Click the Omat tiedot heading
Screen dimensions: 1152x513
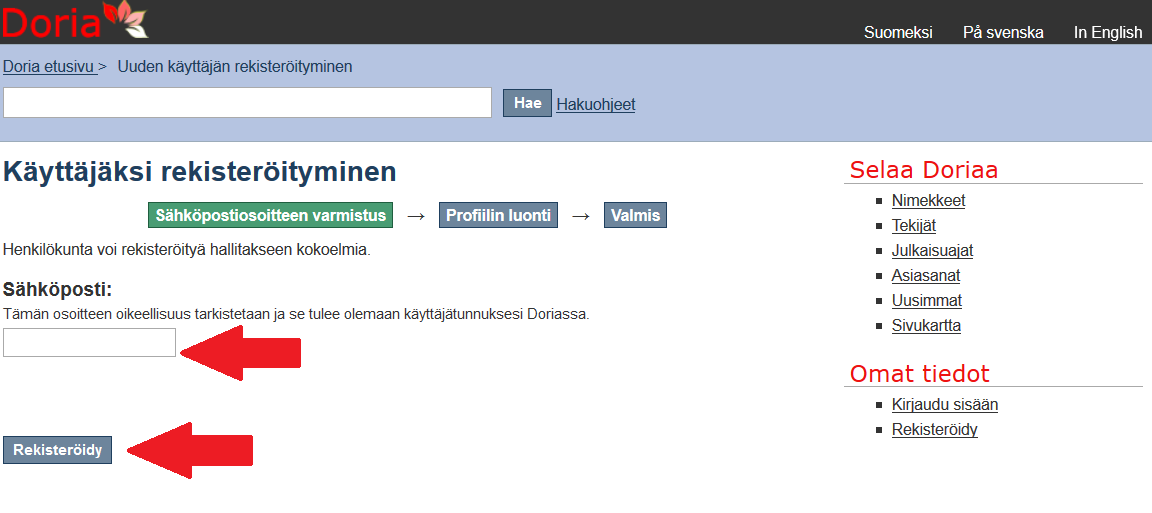point(919,373)
